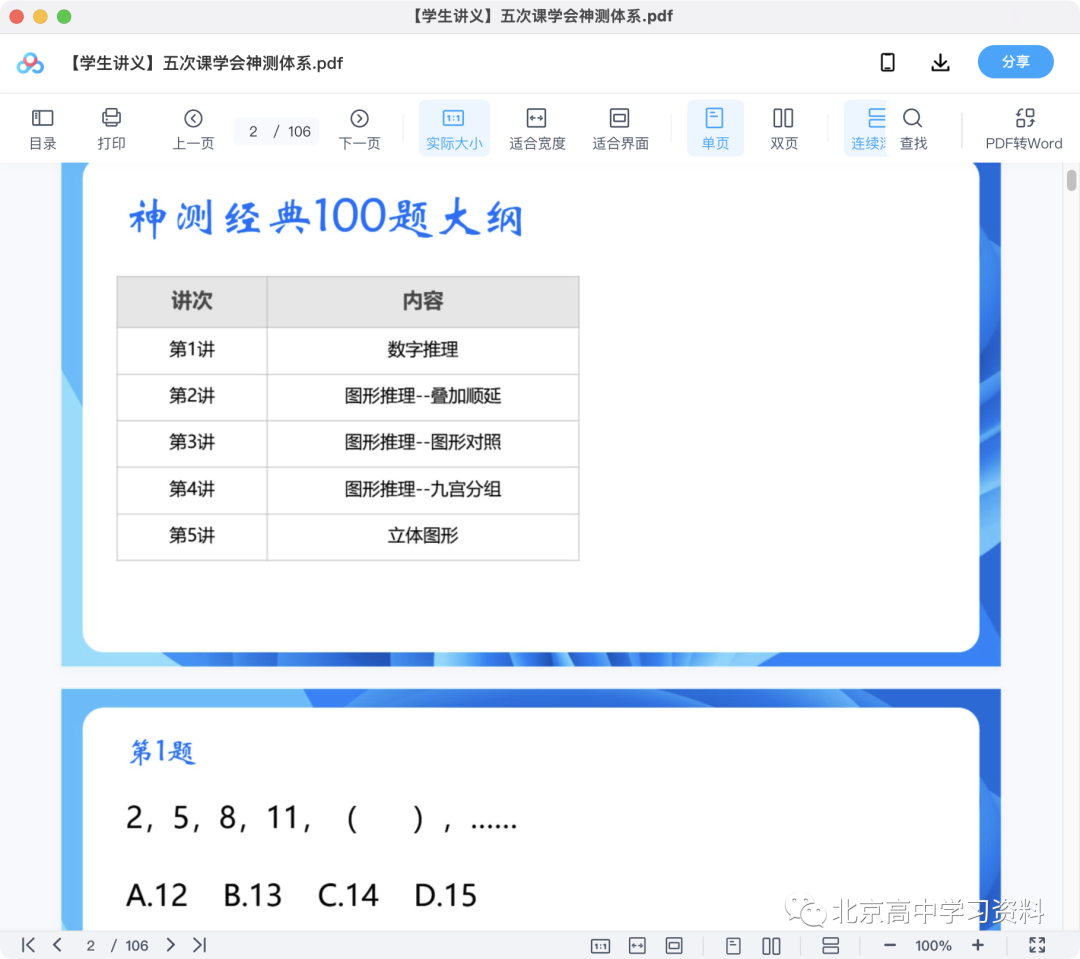Click PDF转Word conversion tool

tap(1024, 129)
